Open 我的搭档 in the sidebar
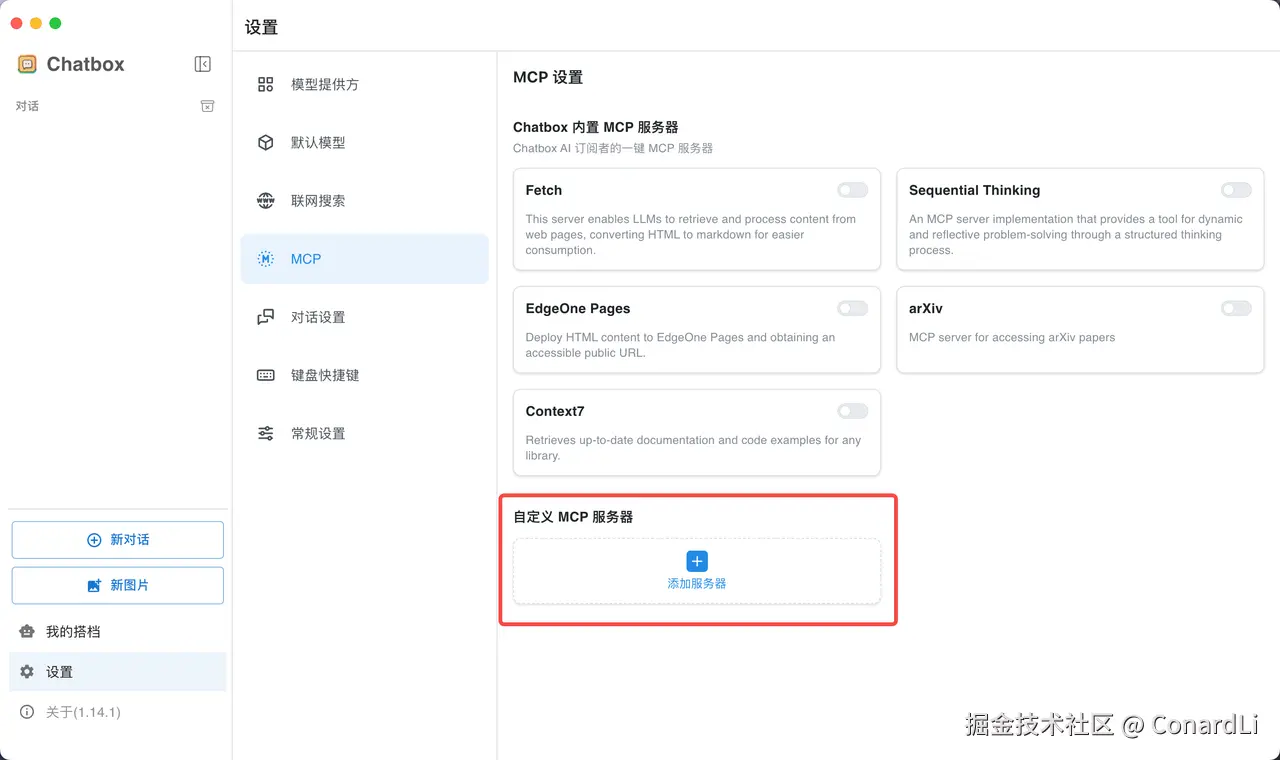This screenshot has height=760, width=1280. [117, 632]
